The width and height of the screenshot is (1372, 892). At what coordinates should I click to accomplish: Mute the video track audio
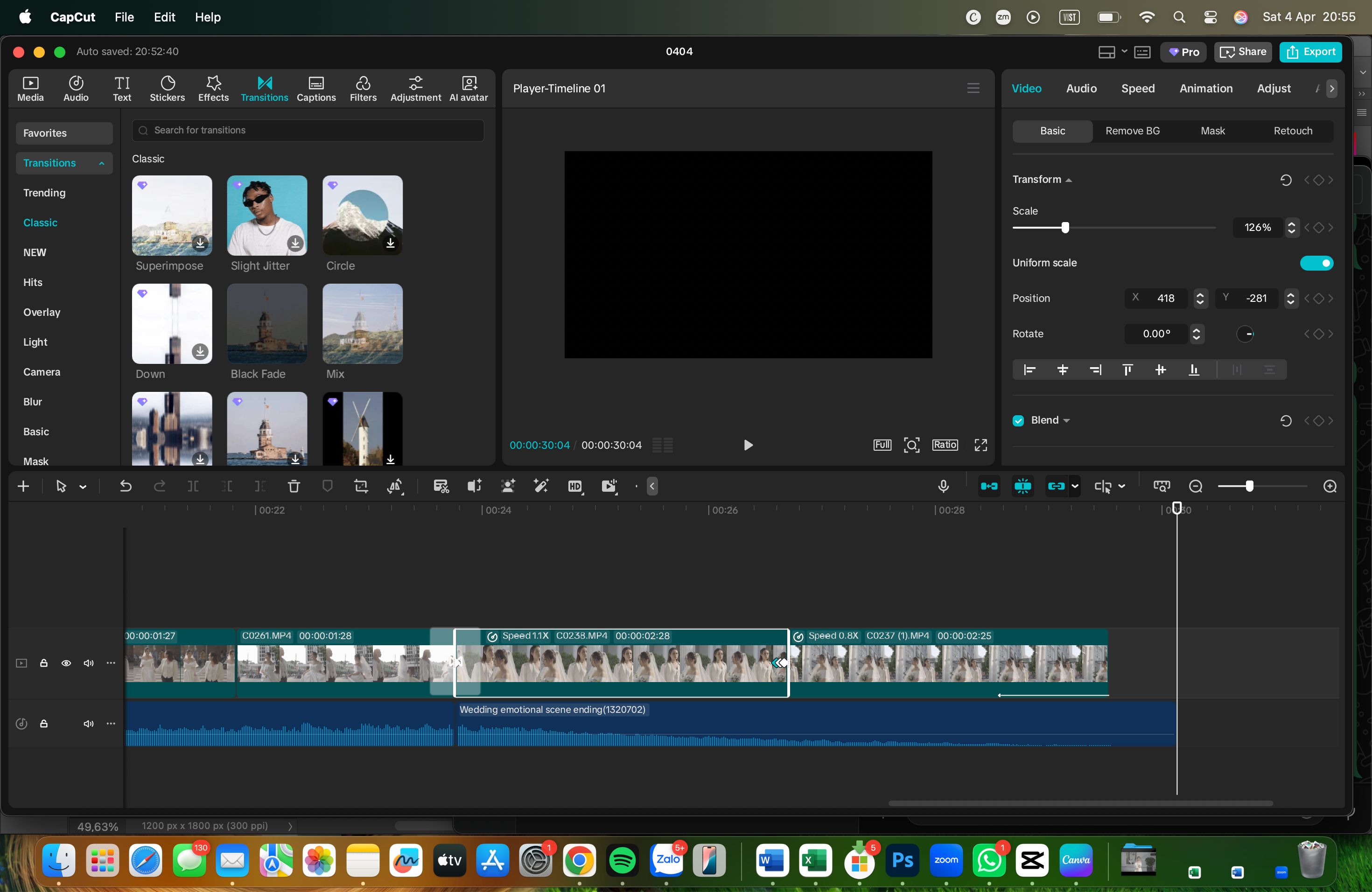[88, 663]
